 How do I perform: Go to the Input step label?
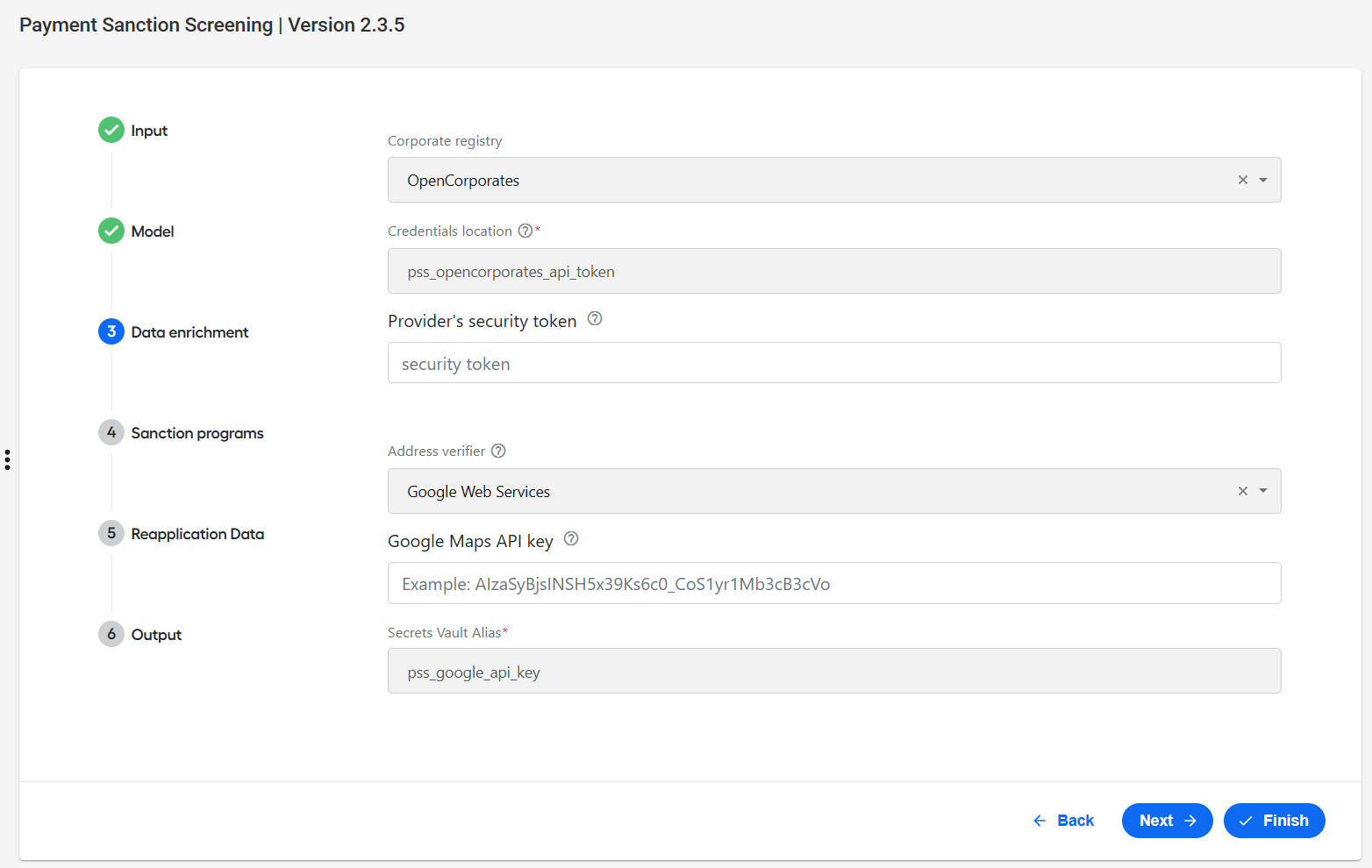pyautogui.click(x=149, y=131)
